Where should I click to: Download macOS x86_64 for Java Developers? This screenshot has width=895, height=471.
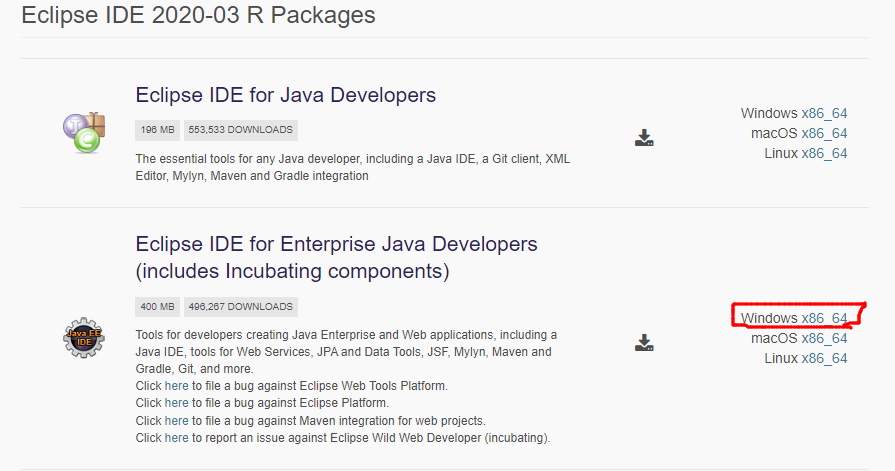824,133
